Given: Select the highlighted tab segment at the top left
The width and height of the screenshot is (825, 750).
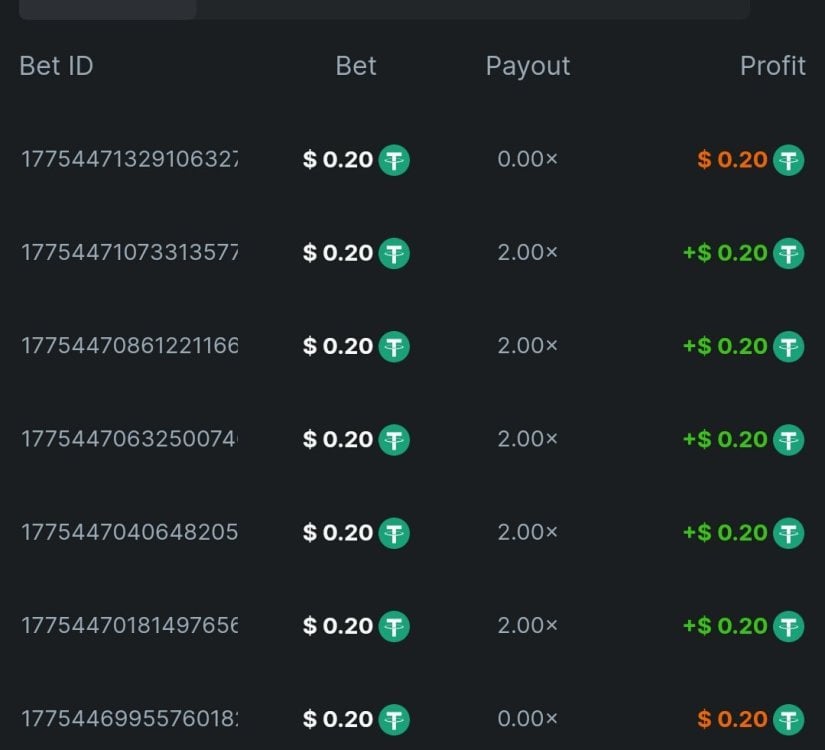Looking at the screenshot, I should tap(108, 9).
